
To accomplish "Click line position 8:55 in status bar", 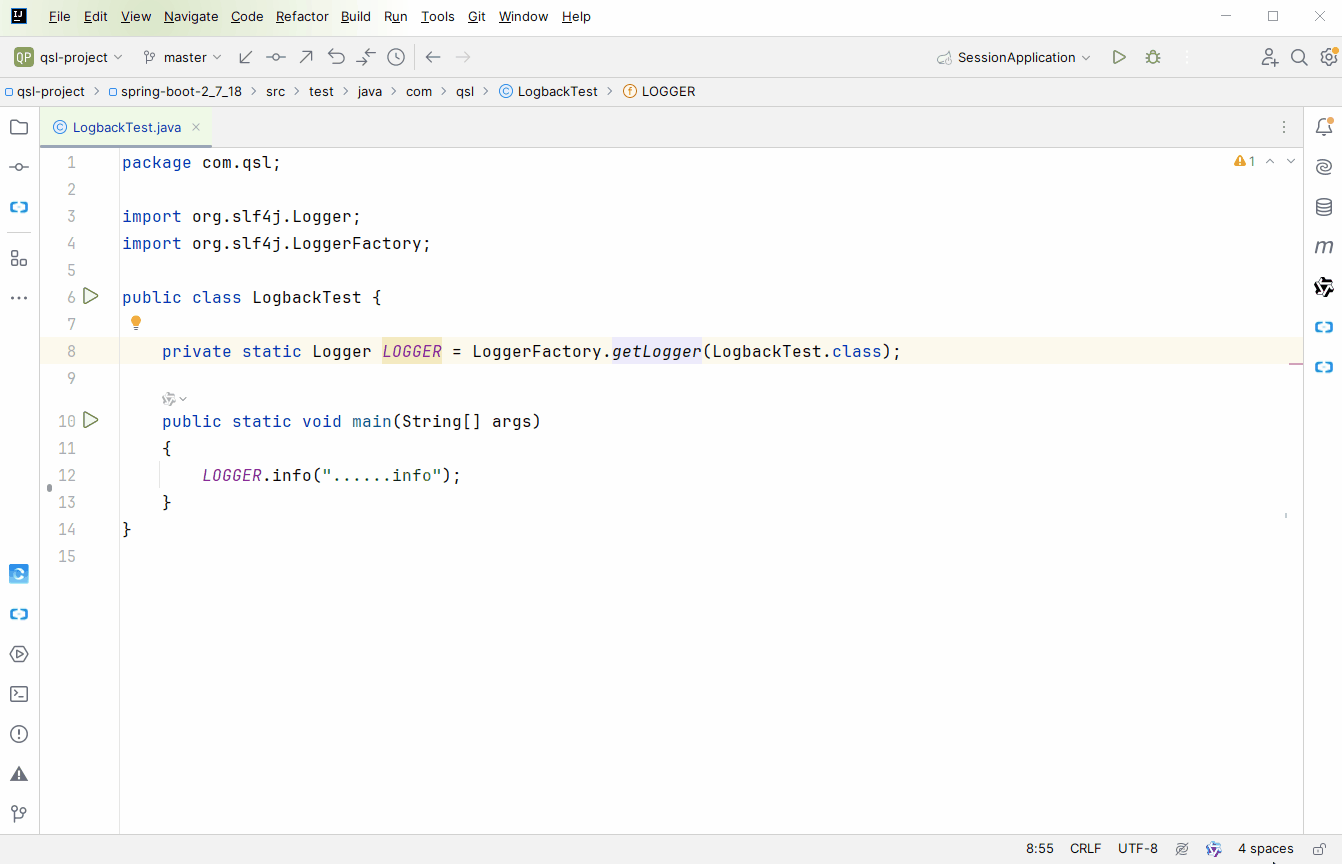I will coord(1040,848).
